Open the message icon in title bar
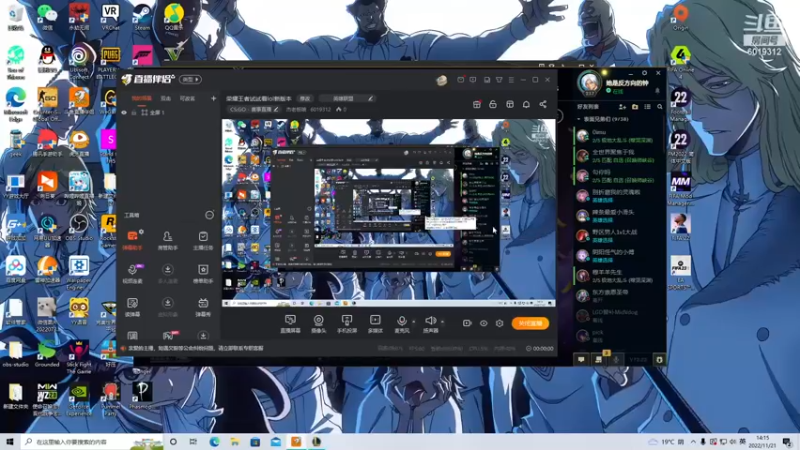Image resolution: width=800 pixels, height=450 pixels. 473,80
